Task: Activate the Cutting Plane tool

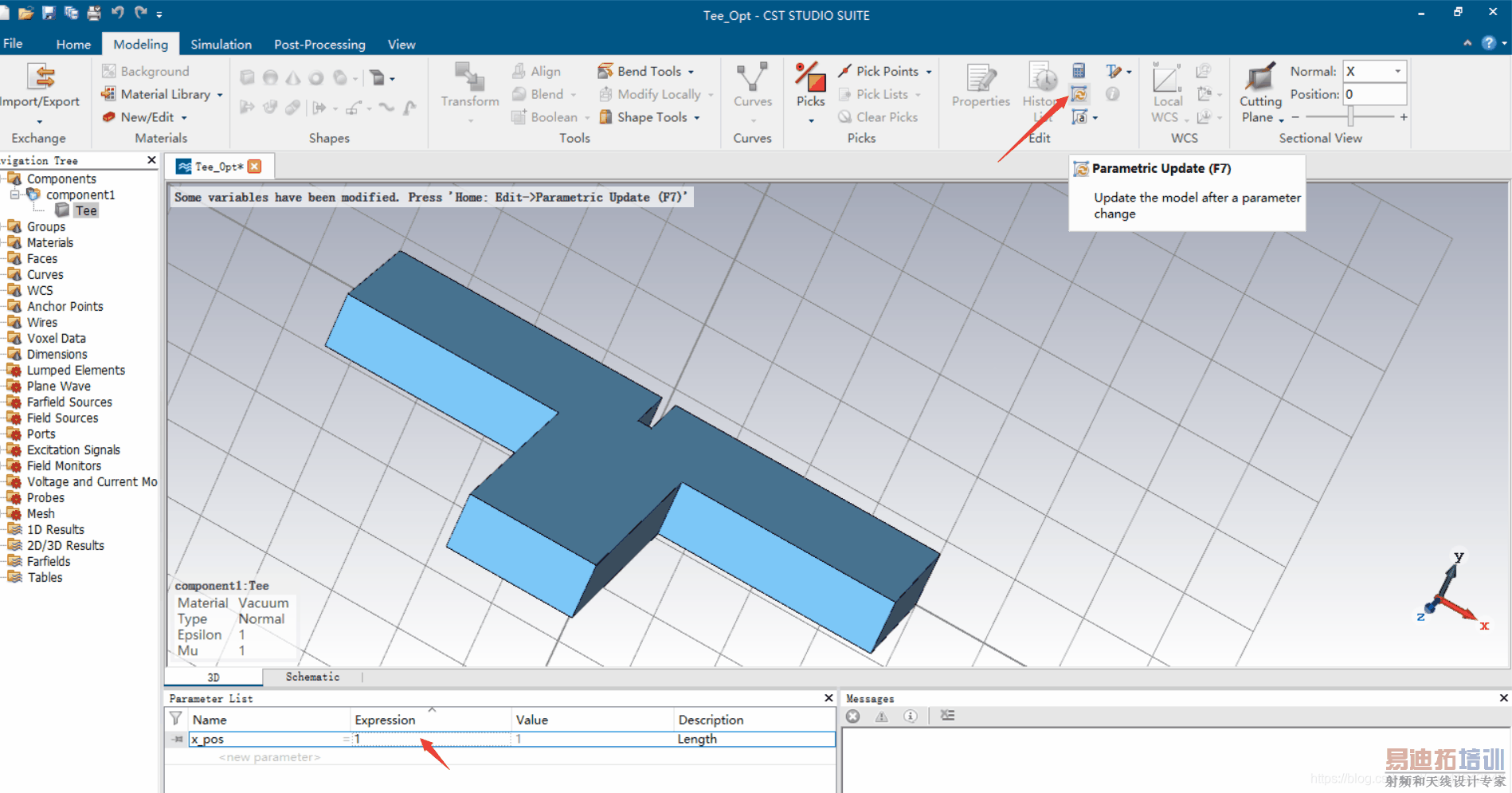Action: (1260, 92)
